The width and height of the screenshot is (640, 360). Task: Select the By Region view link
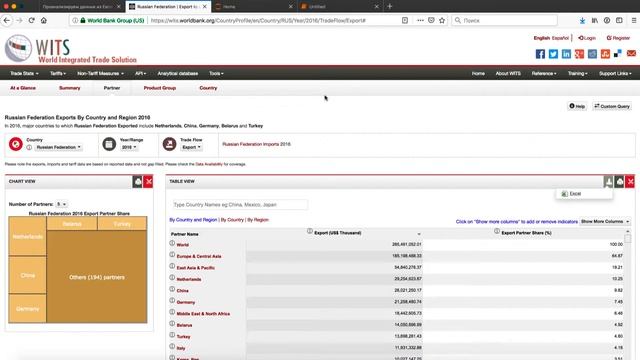tap(258, 220)
